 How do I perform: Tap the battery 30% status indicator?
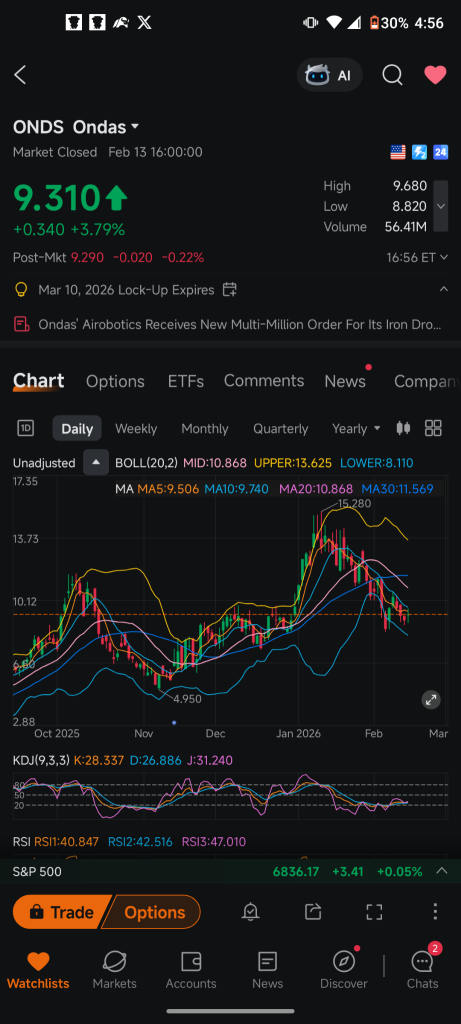[390, 23]
